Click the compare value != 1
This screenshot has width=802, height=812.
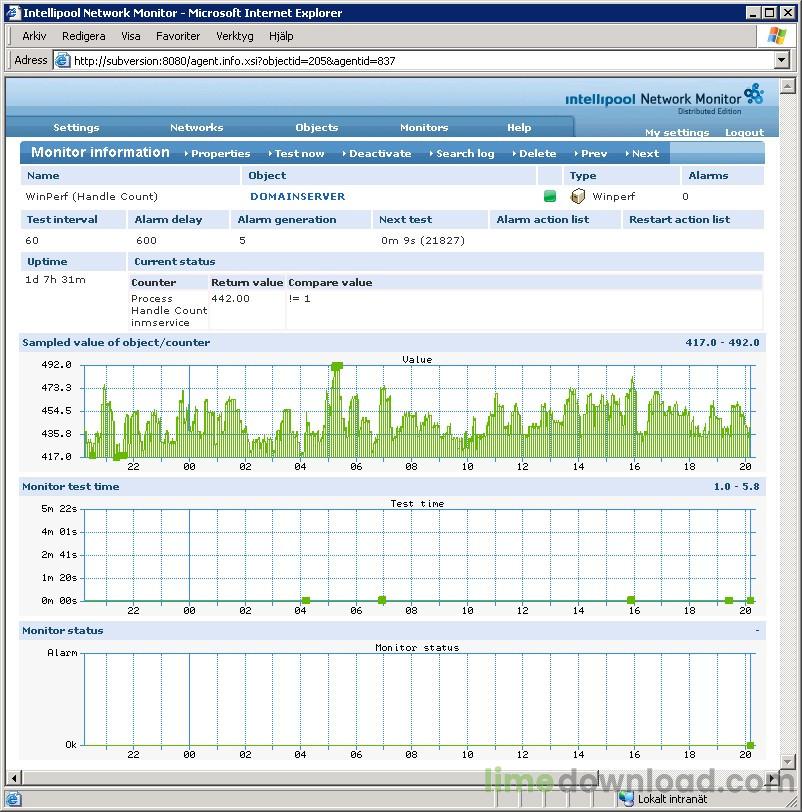point(299,298)
